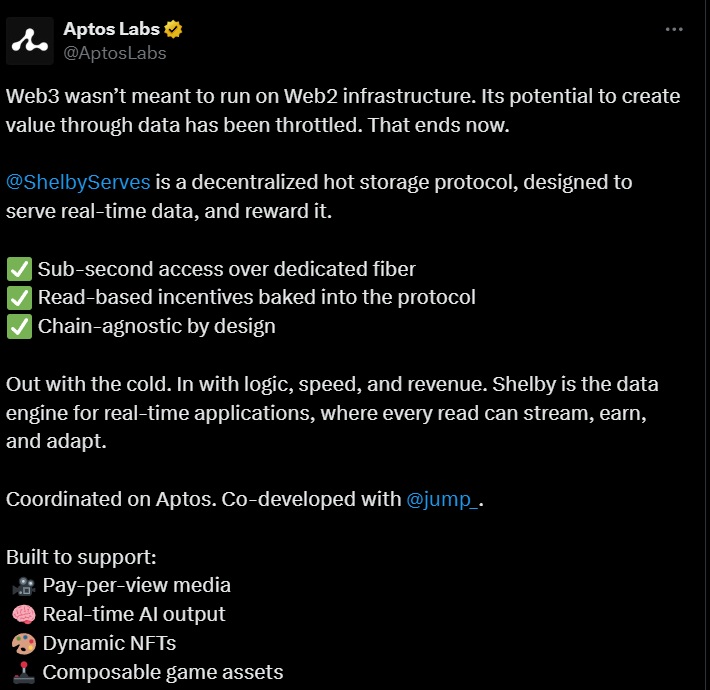Visit the @AptosLabs handle

(x=115, y=53)
